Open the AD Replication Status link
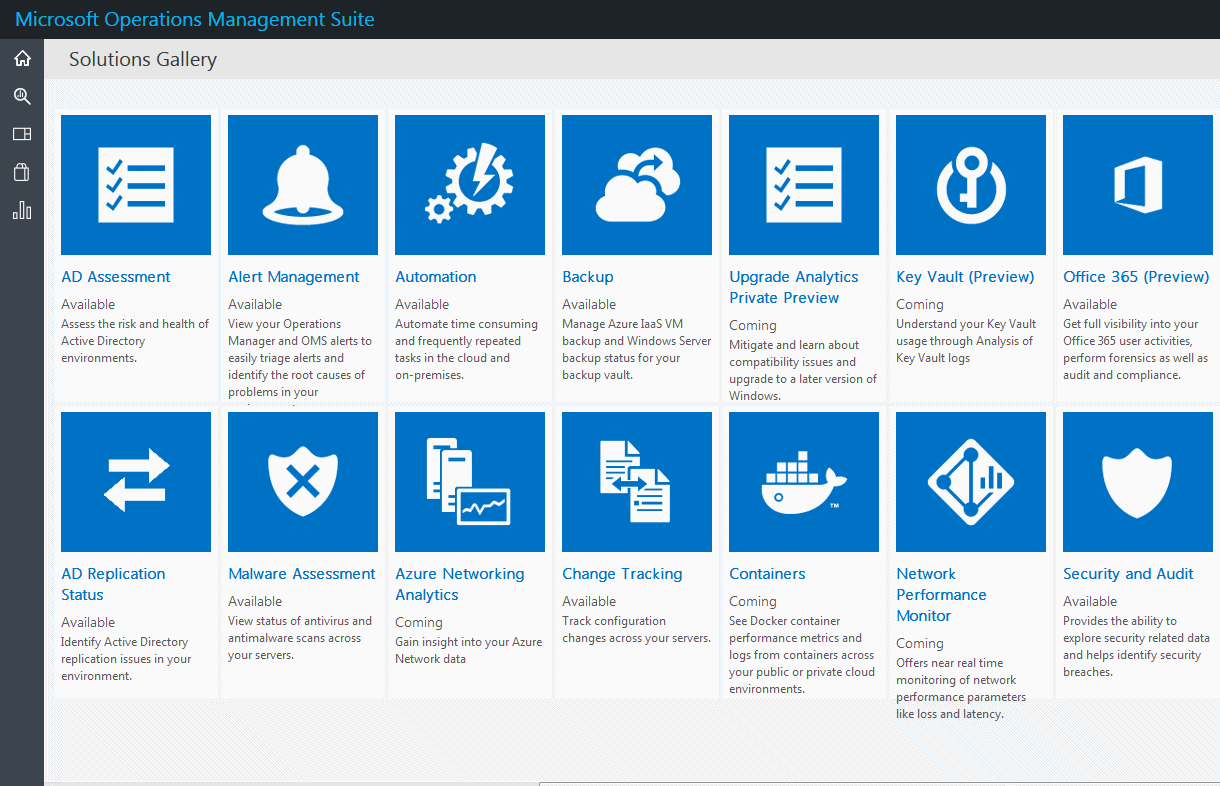The width and height of the screenshot is (1220, 786). (113, 584)
